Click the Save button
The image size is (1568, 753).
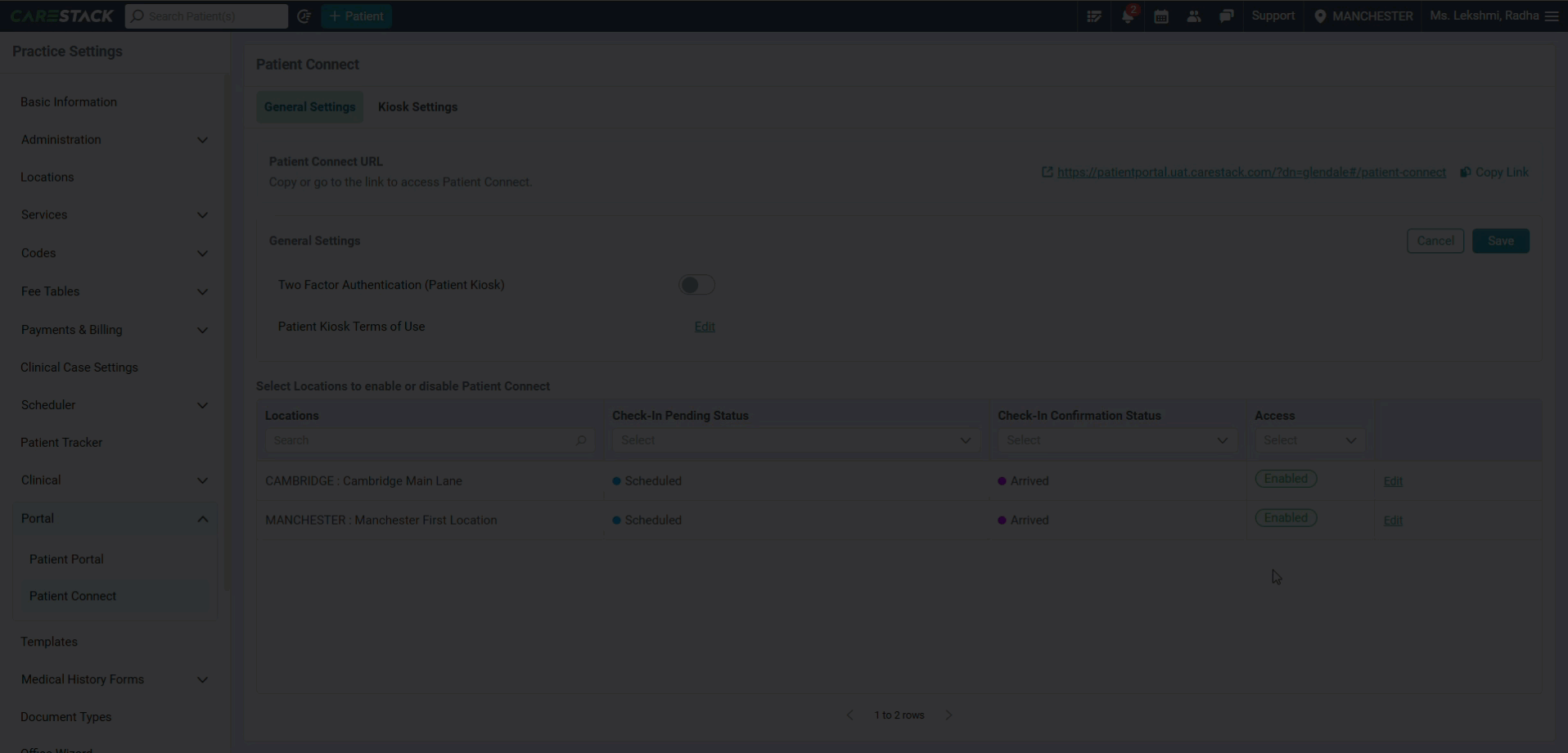coord(1500,241)
